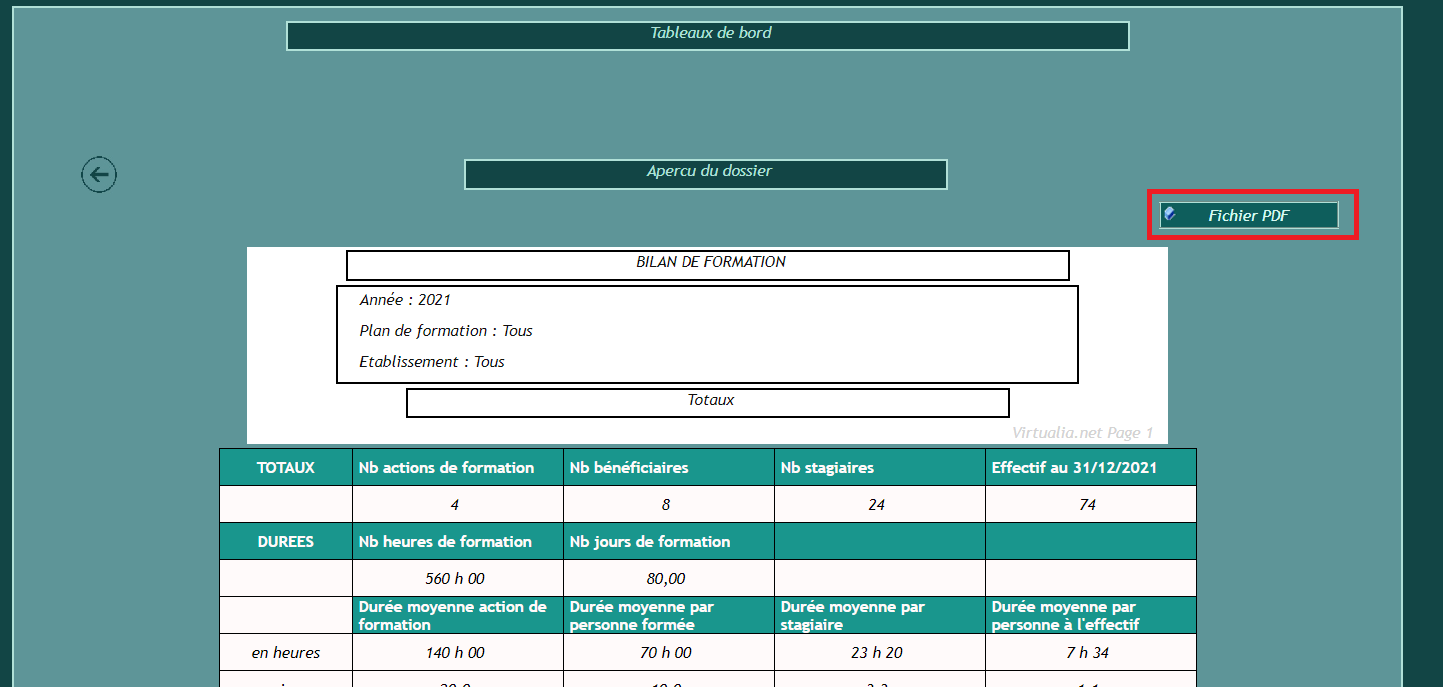Click the small icon on Fichier PDF button
This screenshot has width=1443, height=687.
[1170, 214]
